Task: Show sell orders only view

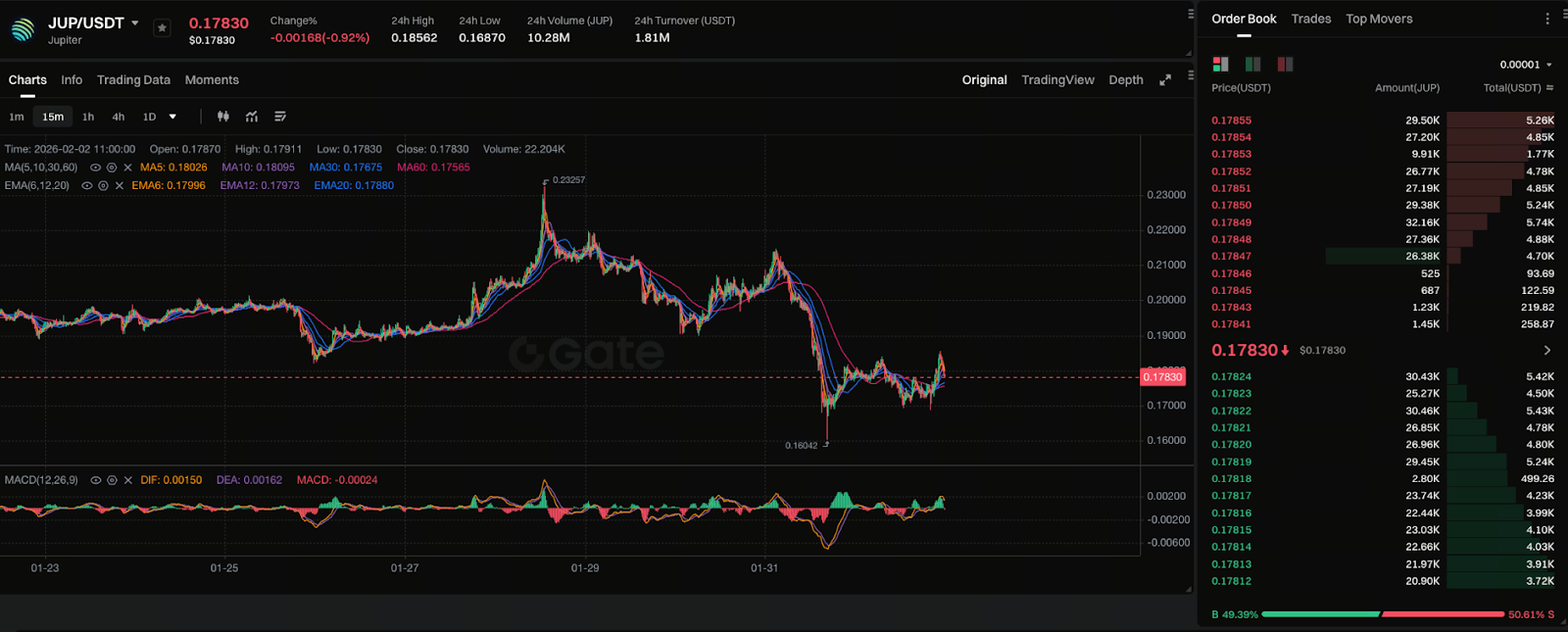Action: coord(1285,64)
